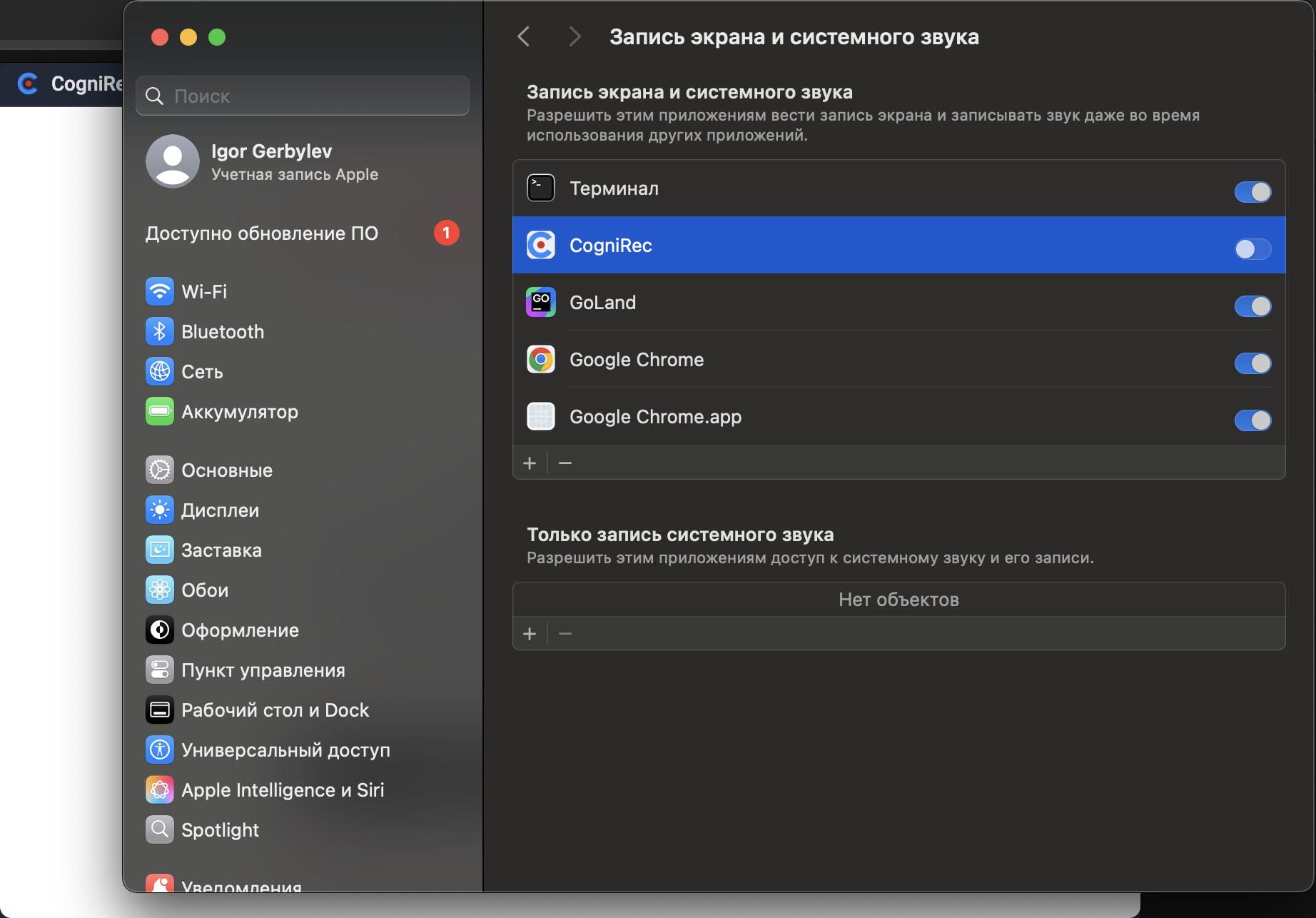Go back using the left chevron
This screenshot has height=918, width=1316.
tap(524, 36)
